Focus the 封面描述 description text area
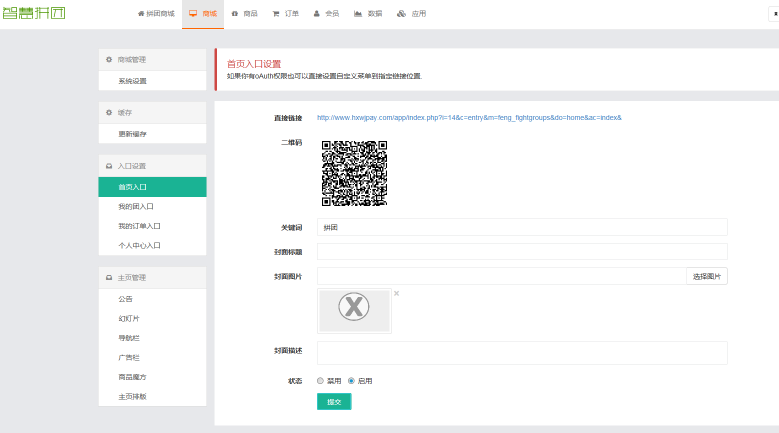This screenshot has width=779, height=433. pyautogui.click(x=522, y=353)
